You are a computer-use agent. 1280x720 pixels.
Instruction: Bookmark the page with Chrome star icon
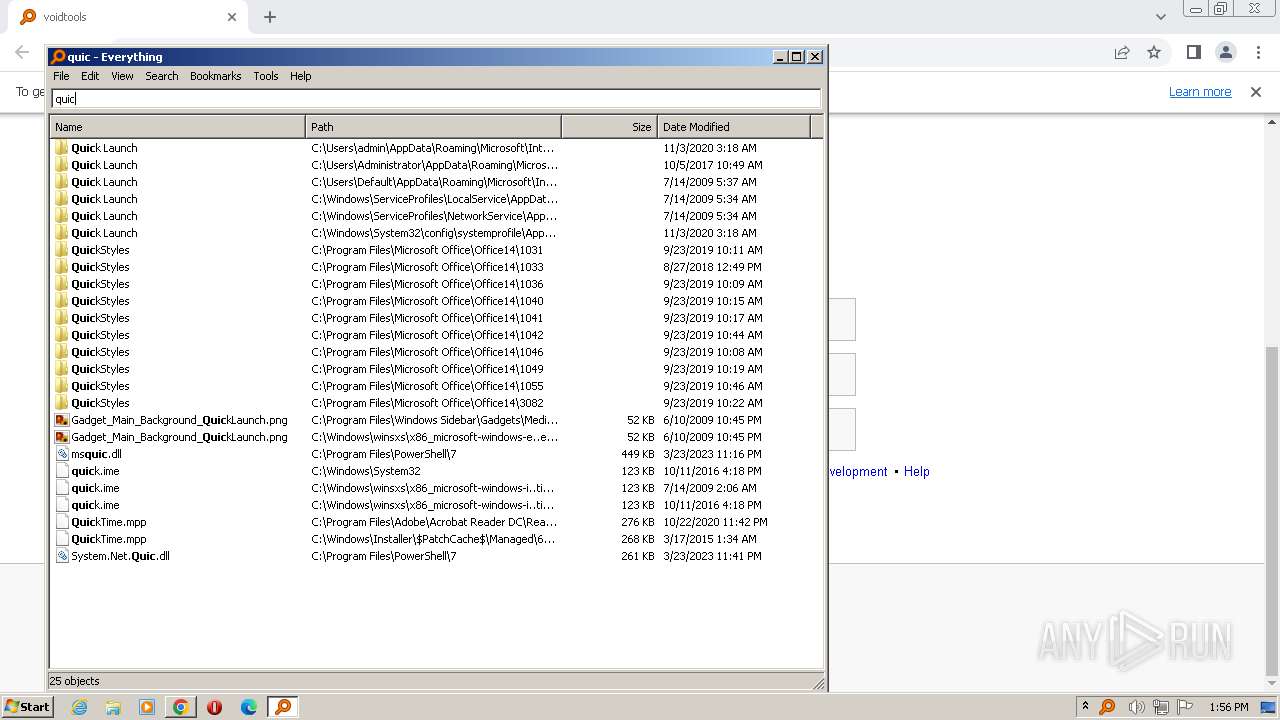pyautogui.click(x=1154, y=52)
